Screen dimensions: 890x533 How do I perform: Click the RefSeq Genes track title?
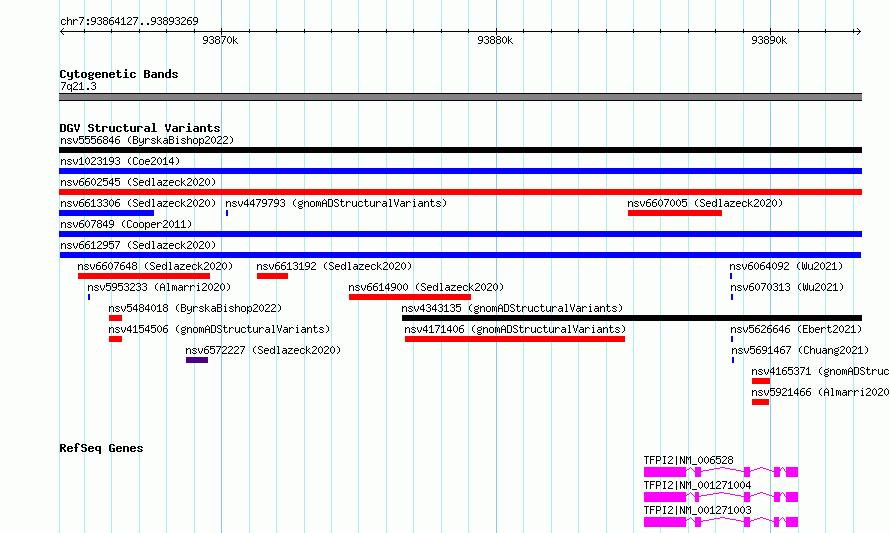(101, 448)
